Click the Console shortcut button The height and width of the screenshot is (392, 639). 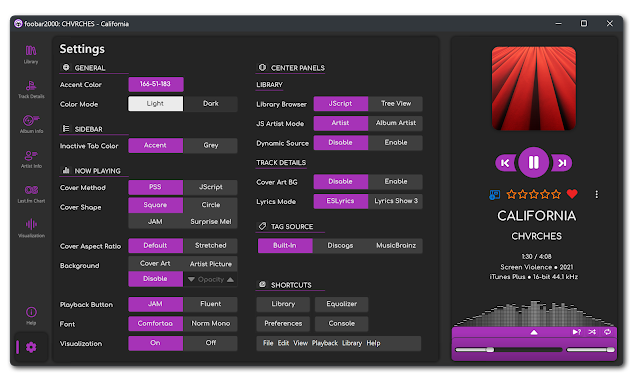tap(342, 324)
